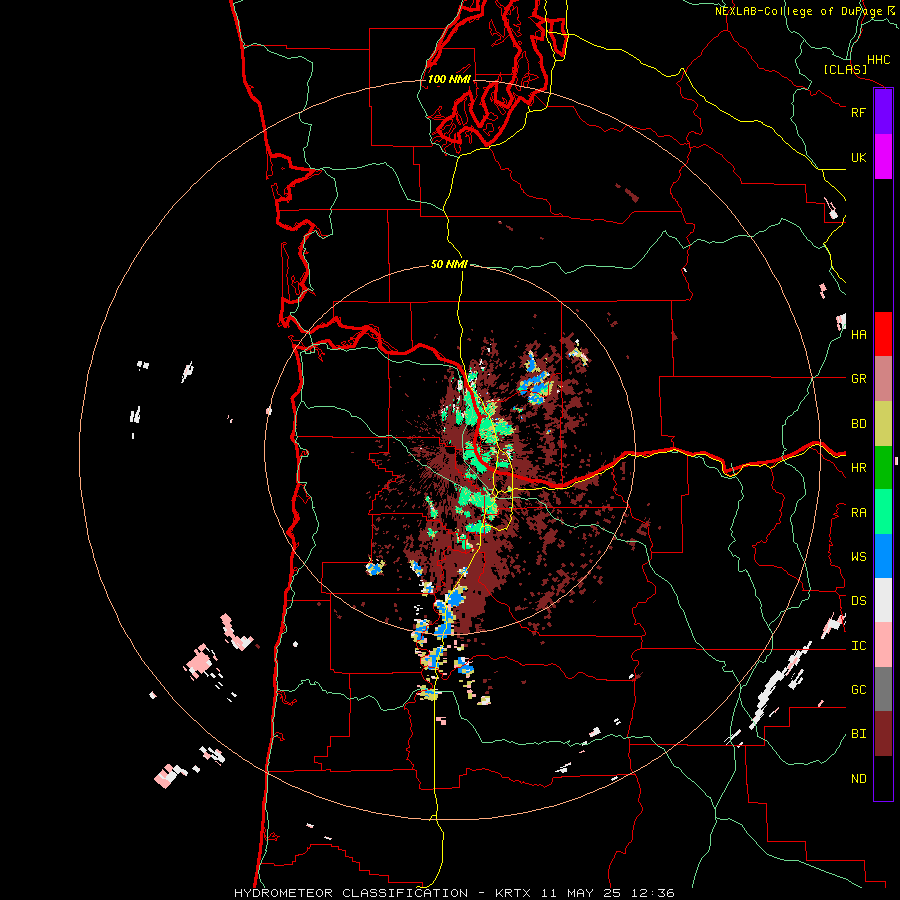Click the UK magenta legend swatch

883,157
